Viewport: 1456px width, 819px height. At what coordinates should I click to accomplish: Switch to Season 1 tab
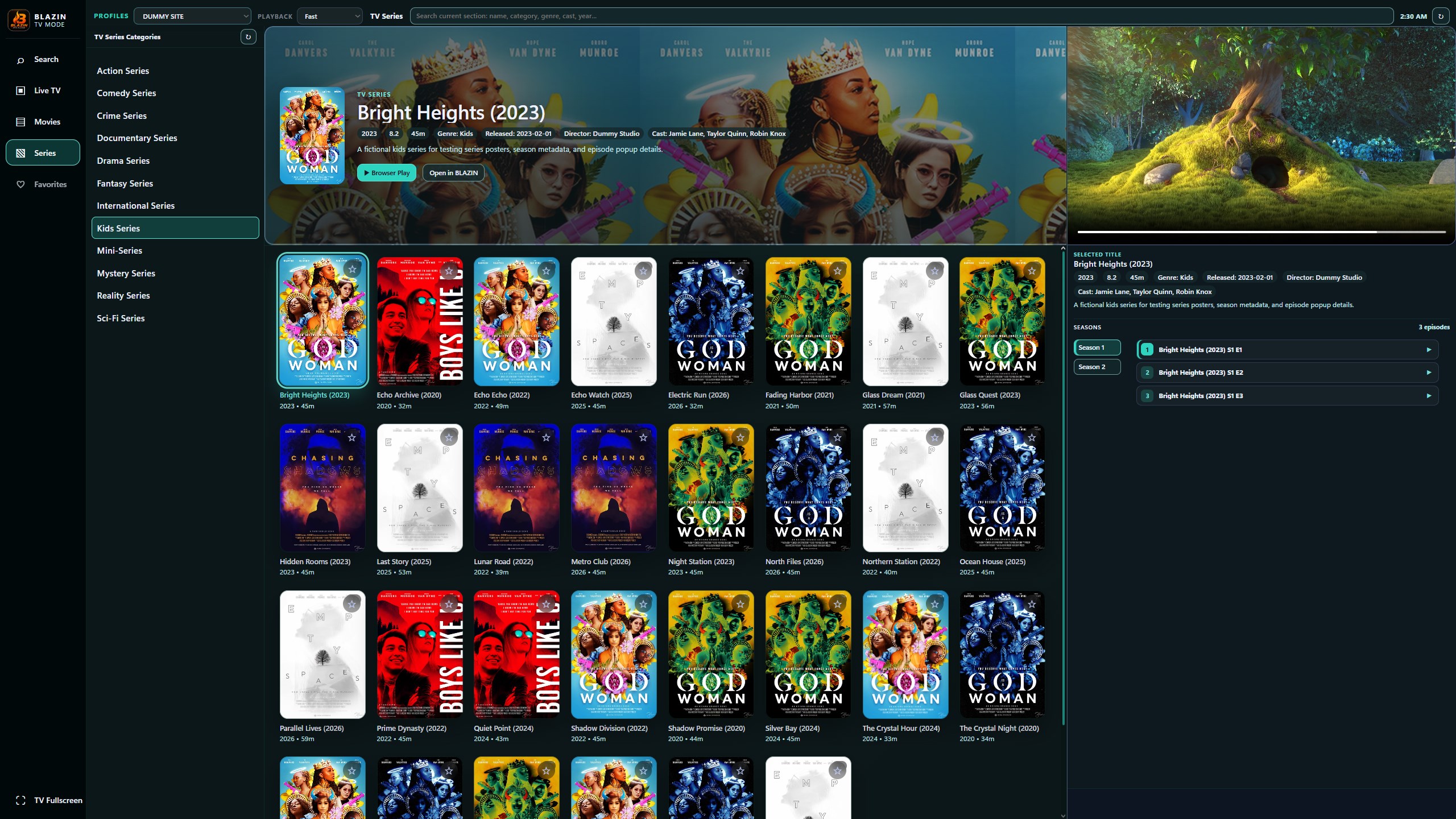pos(1097,348)
